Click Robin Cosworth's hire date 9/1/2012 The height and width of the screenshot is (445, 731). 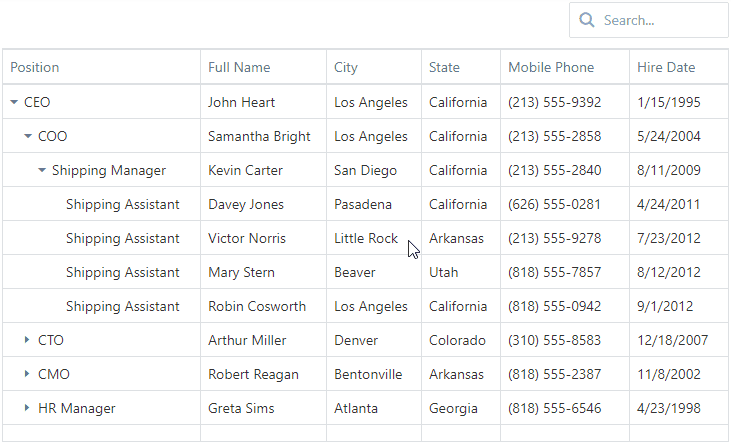pyautogui.click(x=665, y=306)
